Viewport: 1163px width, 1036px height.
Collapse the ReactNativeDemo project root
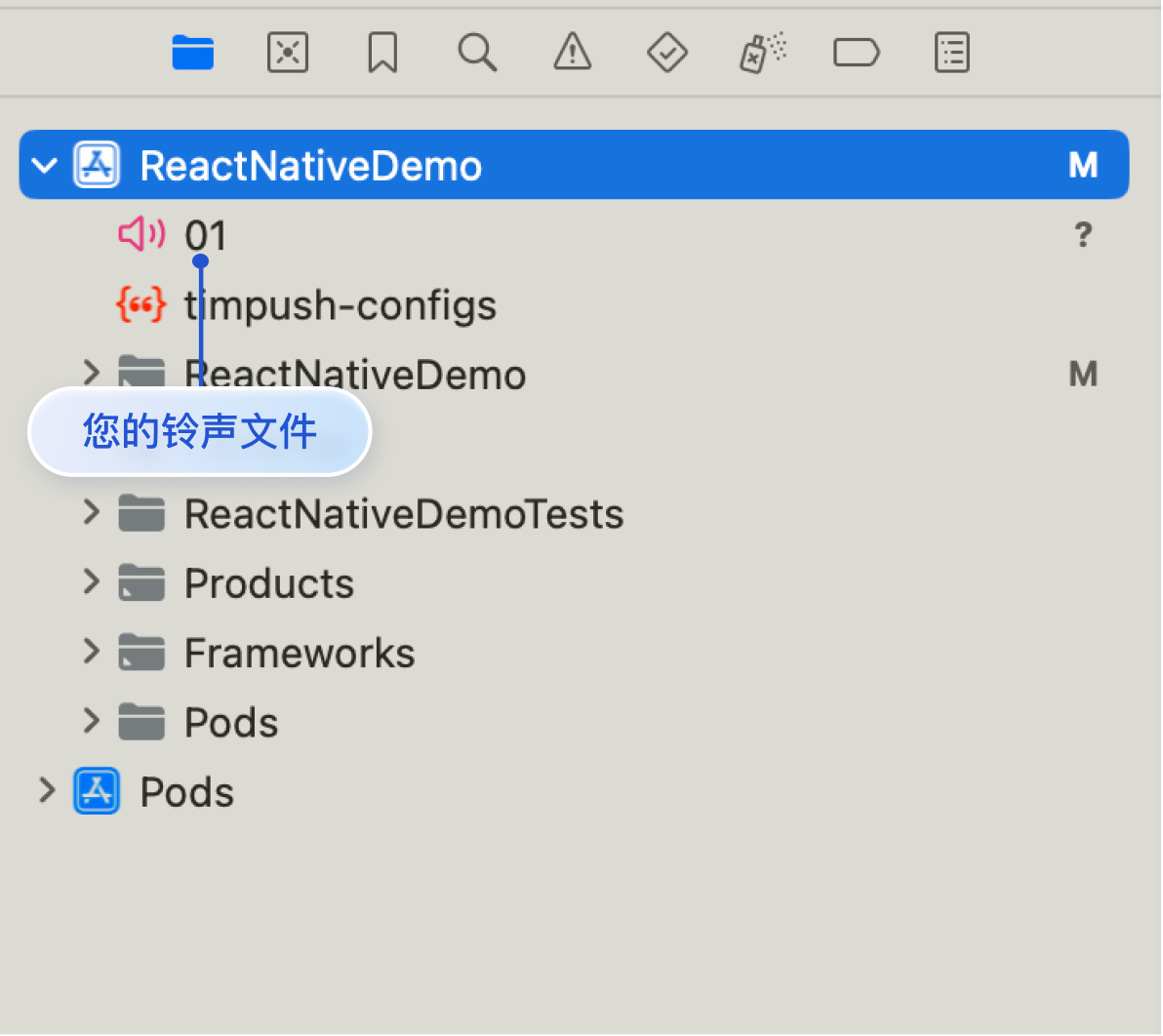click(x=45, y=165)
